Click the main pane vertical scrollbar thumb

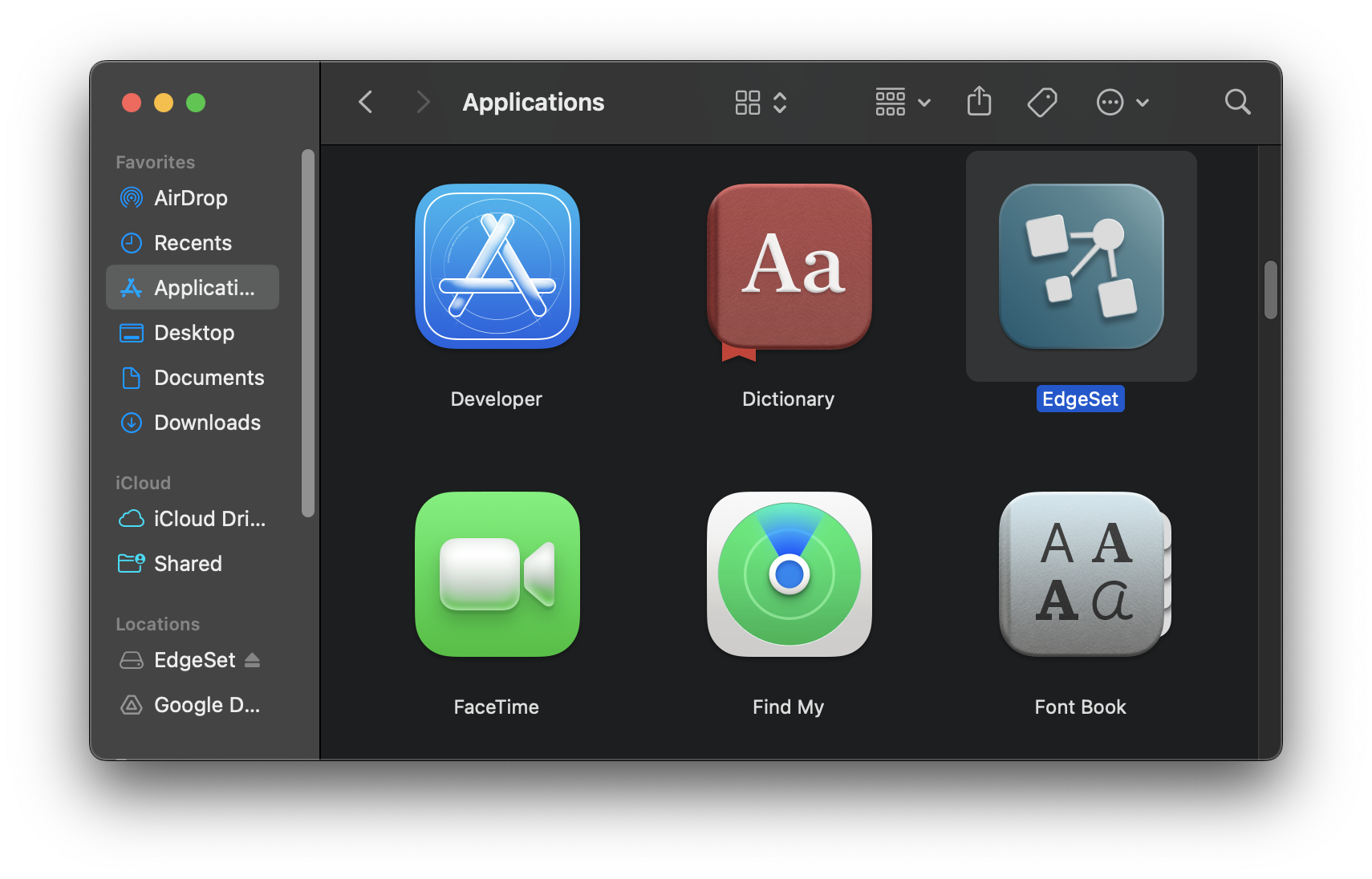(x=1270, y=290)
